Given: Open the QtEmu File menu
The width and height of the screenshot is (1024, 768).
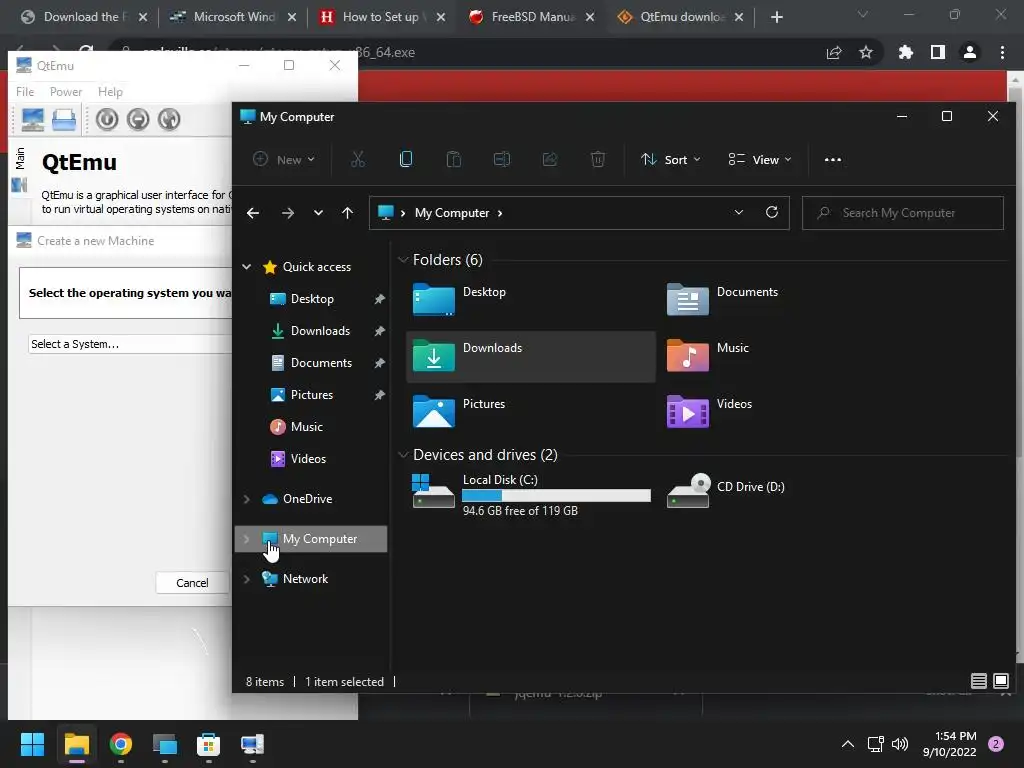Looking at the screenshot, I should 25,91.
